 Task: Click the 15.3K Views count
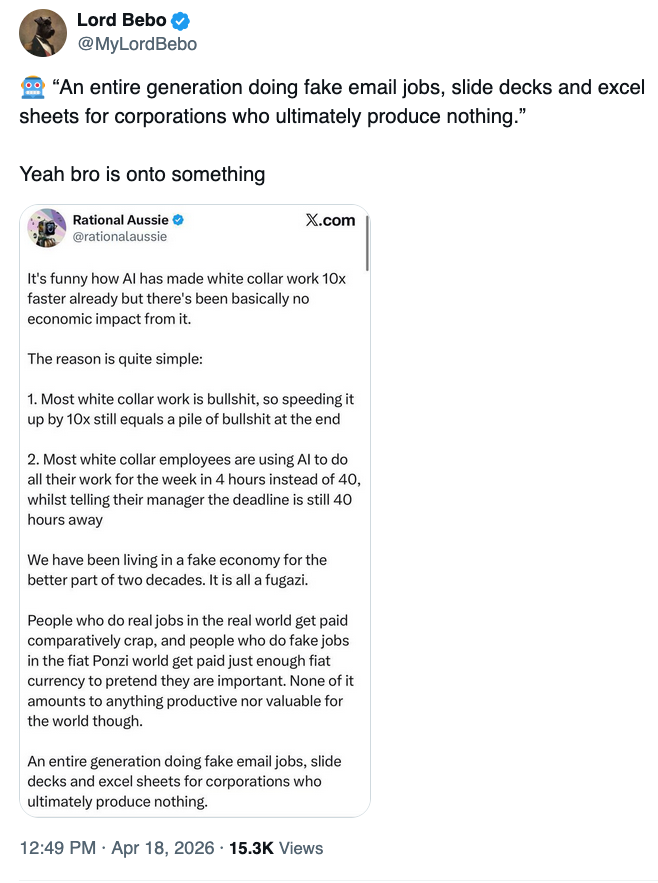pos(276,848)
